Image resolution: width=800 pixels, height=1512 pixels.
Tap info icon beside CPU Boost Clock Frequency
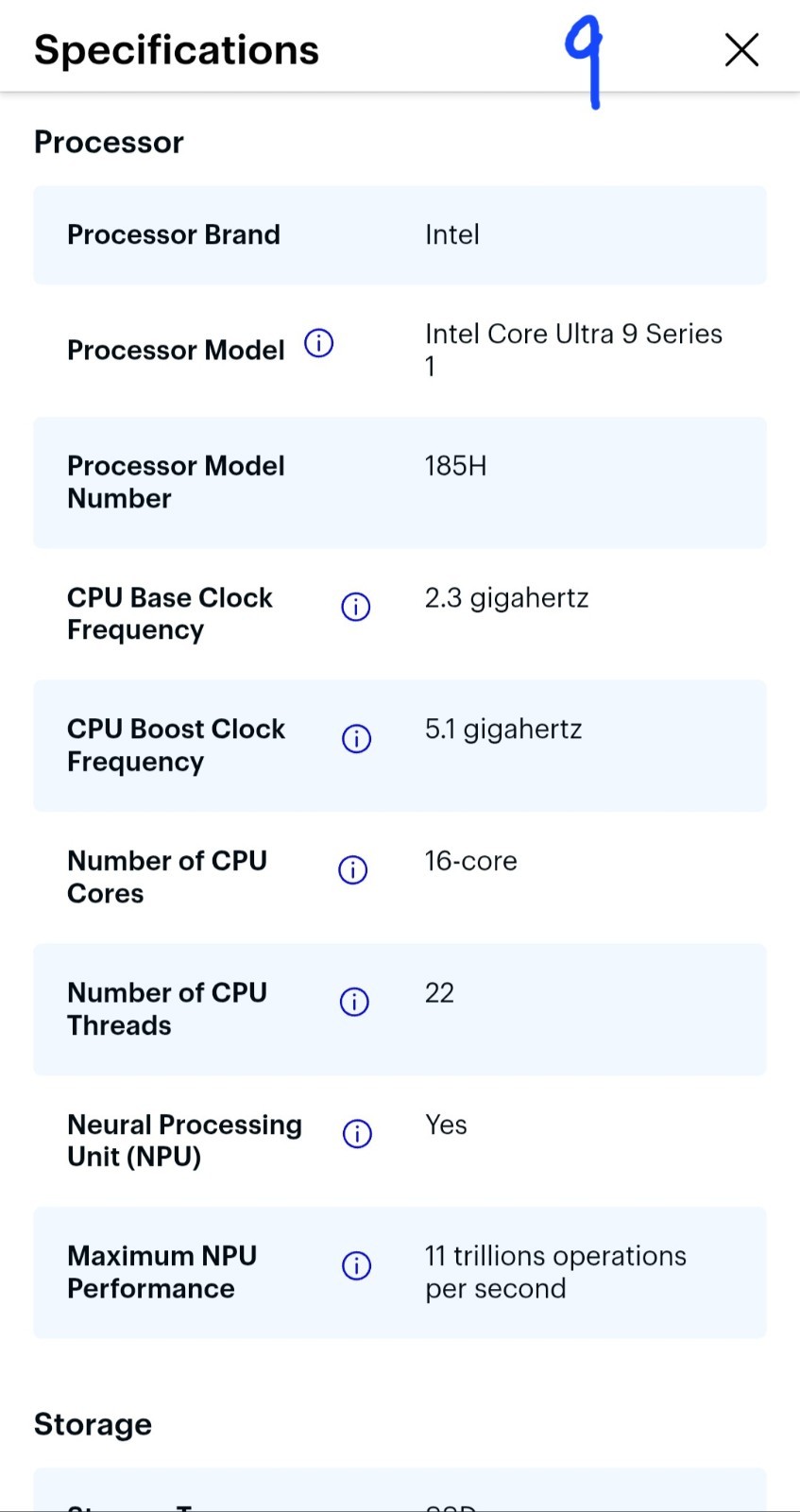coord(356,738)
